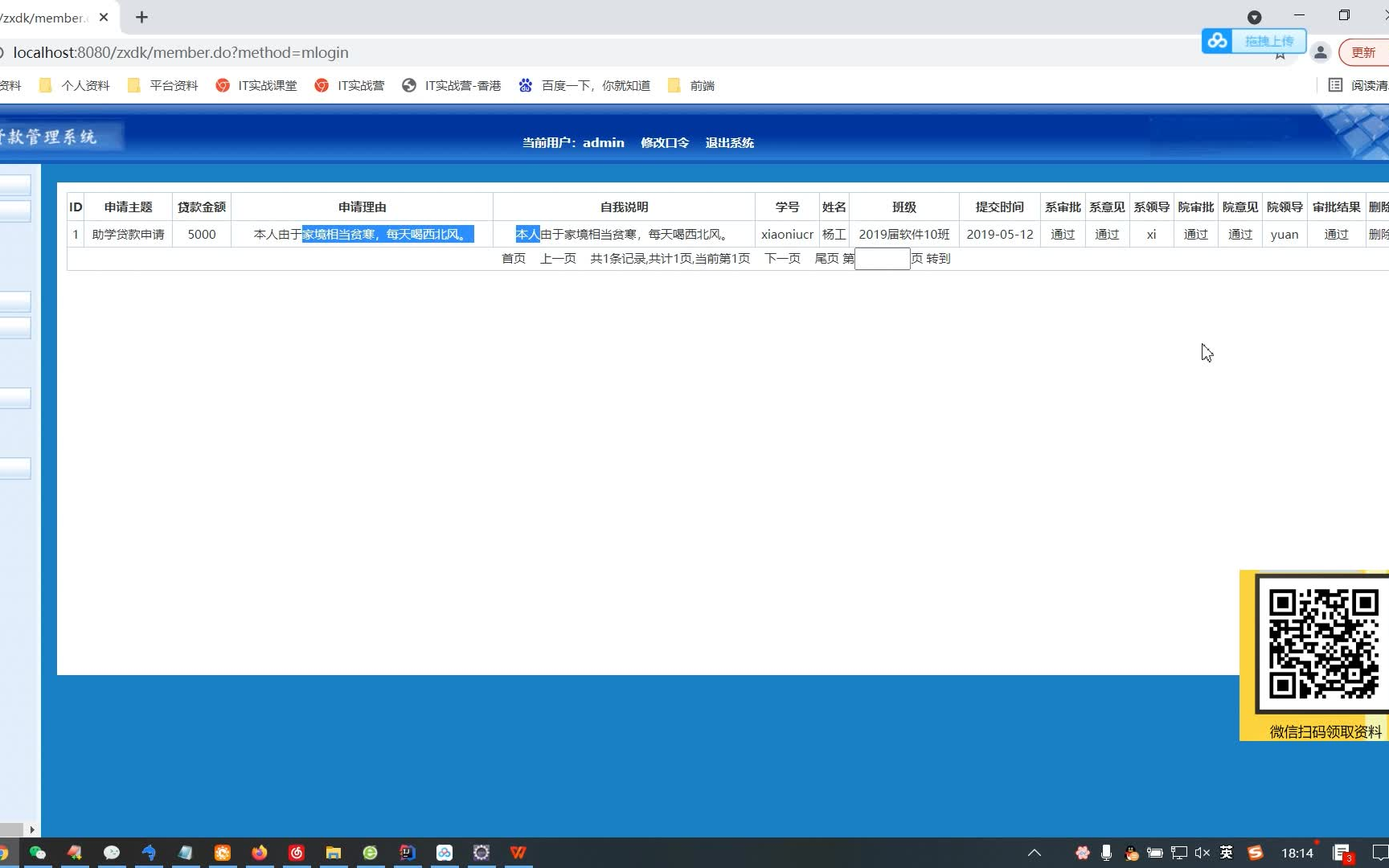This screenshot has width=1389, height=868.
Task: Click 退出系统 to log out
Action: pos(729,142)
